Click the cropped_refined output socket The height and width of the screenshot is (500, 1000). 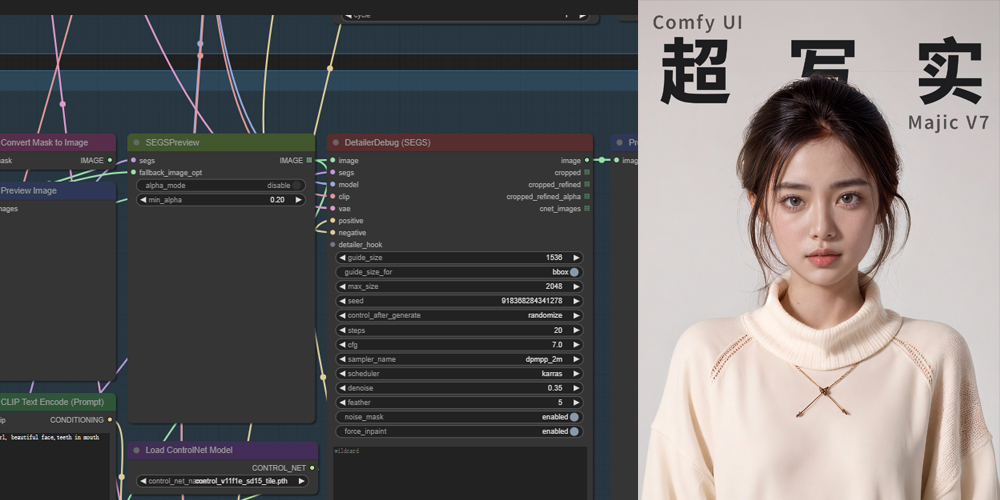pos(587,184)
